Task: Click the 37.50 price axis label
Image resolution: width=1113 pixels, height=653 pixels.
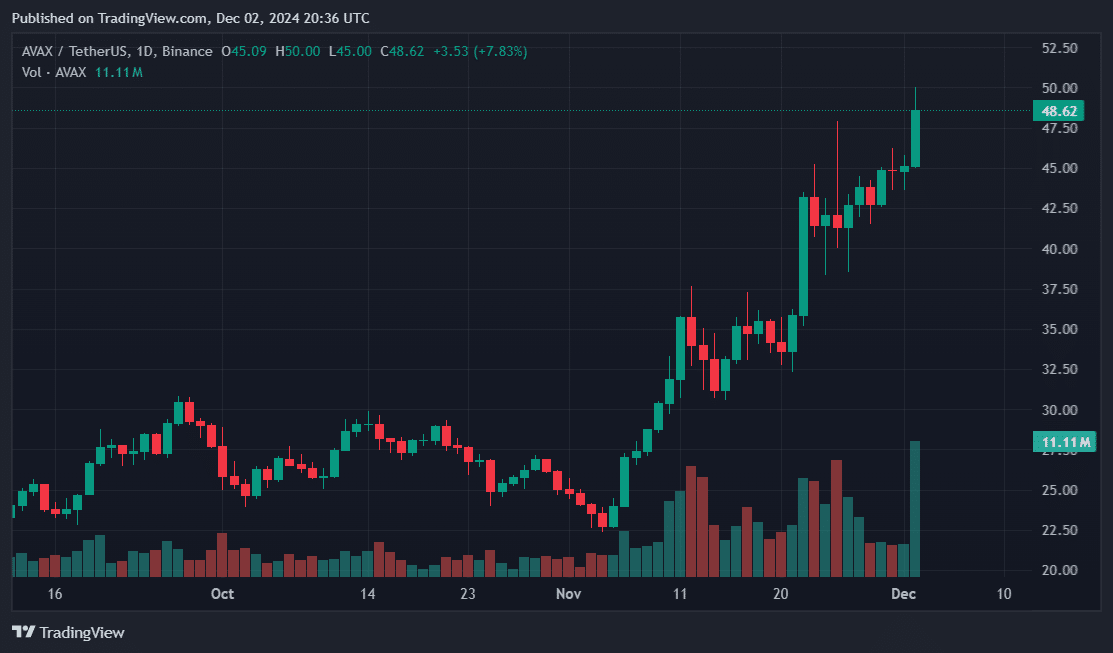Action: pyautogui.click(x=1059, y=289)
